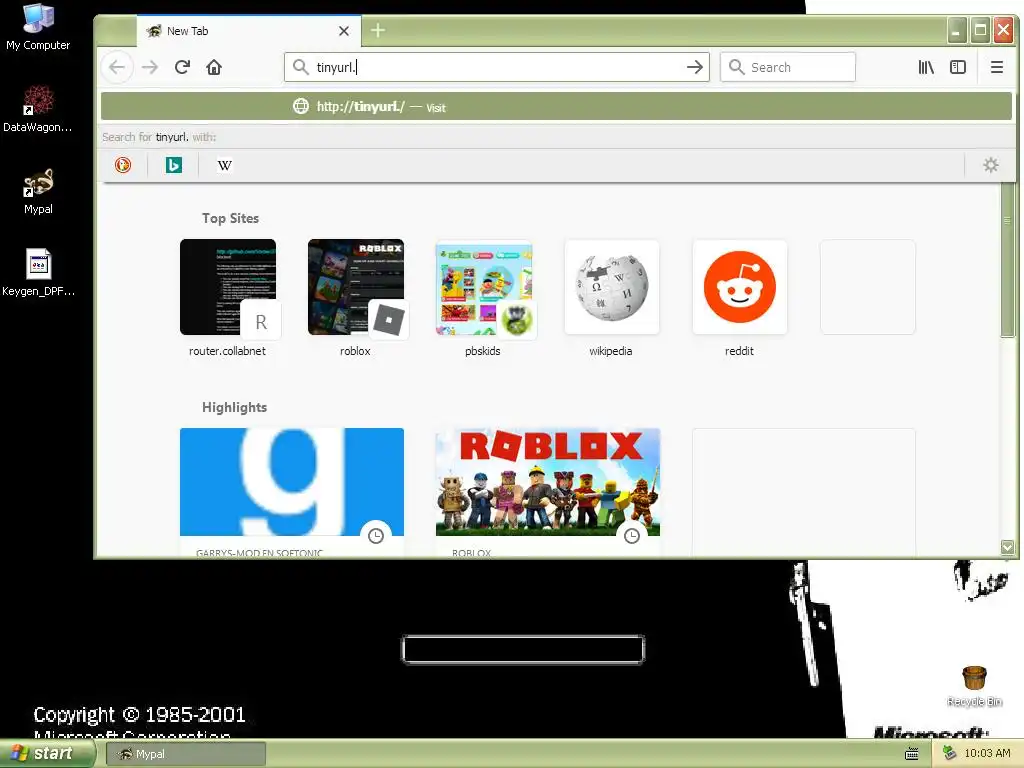Open the Windows start button
The image size is (1024, 768).
pos(46,753)
